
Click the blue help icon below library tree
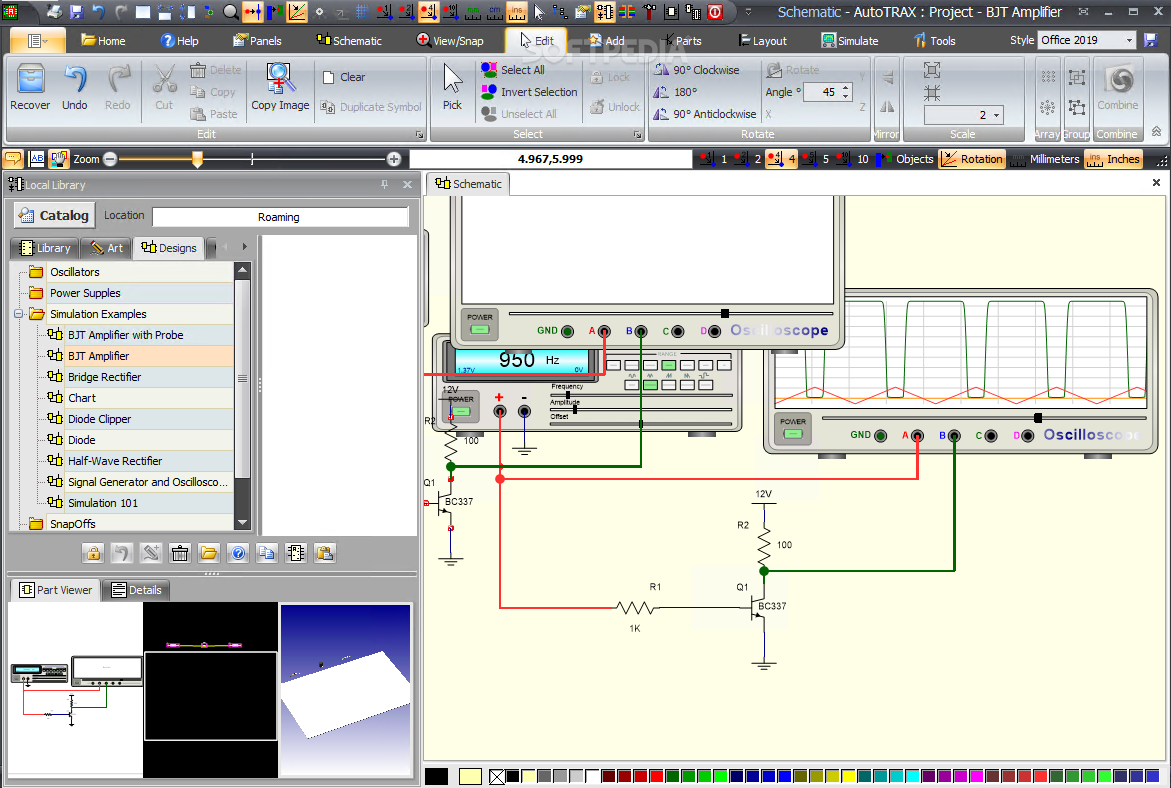(238, 553)
